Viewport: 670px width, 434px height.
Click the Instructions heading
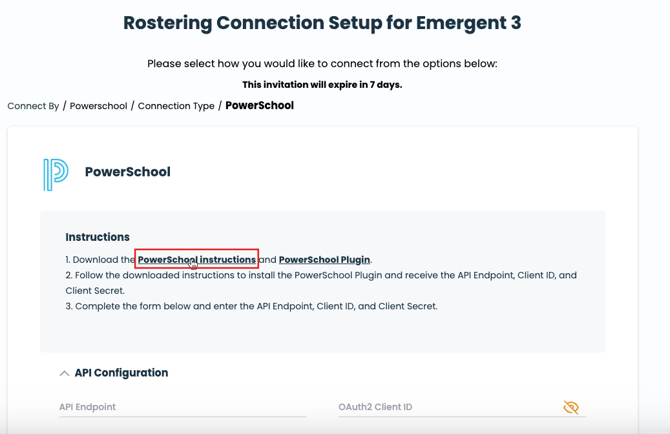97,237
